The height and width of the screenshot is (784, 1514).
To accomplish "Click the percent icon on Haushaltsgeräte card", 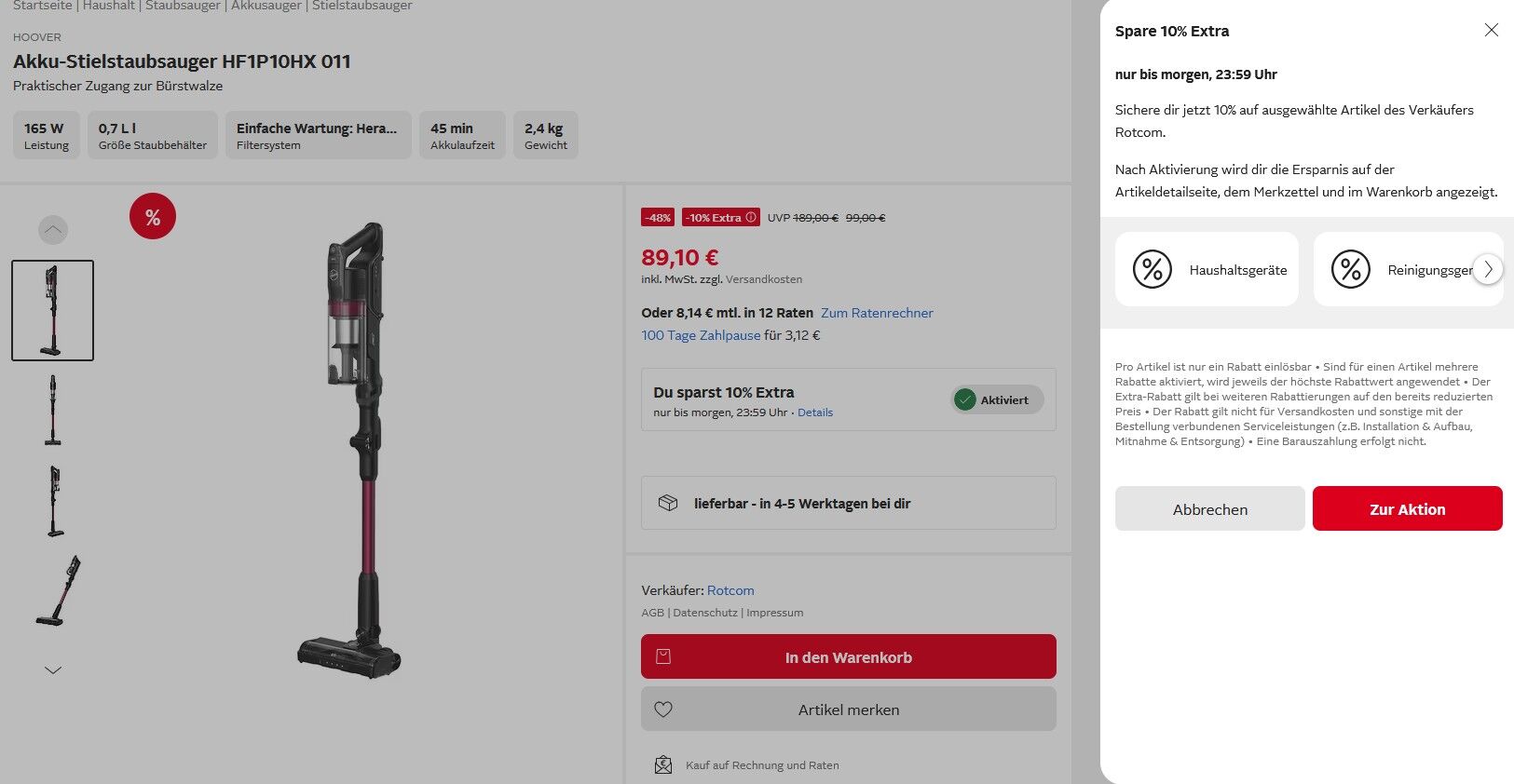I will pos(1152,270).
